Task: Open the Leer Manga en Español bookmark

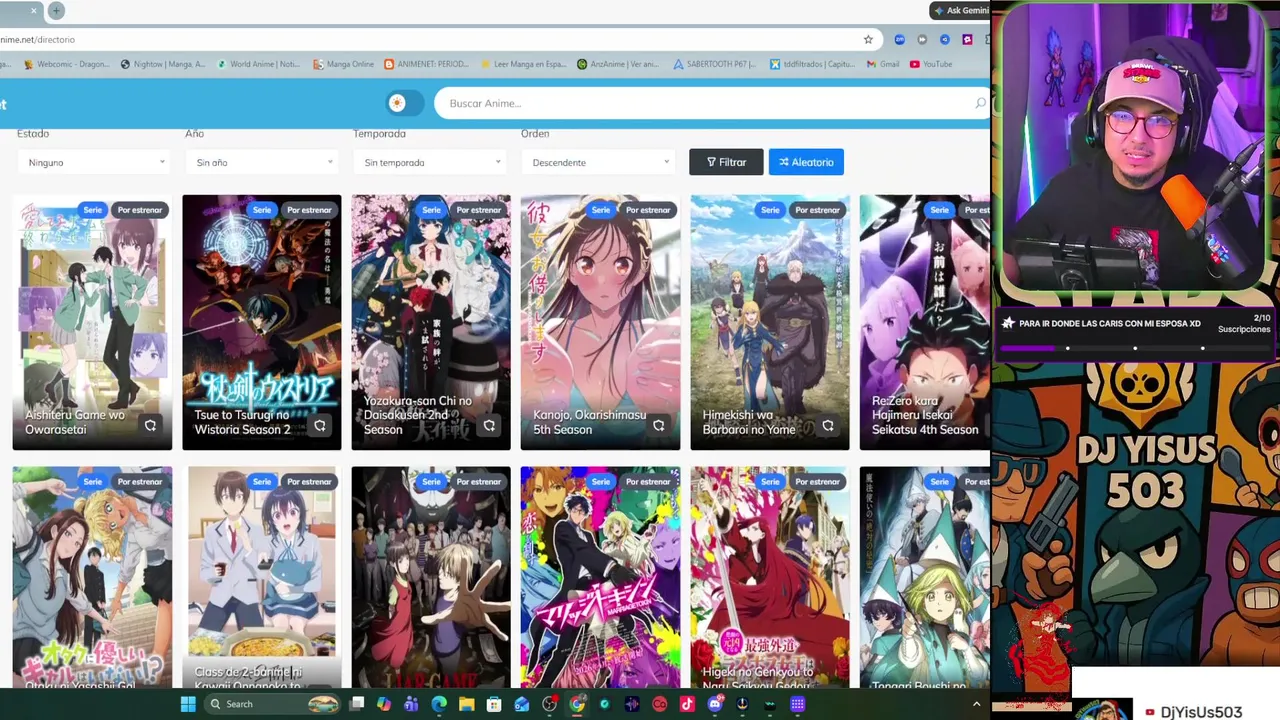Action: pos(523,64)
